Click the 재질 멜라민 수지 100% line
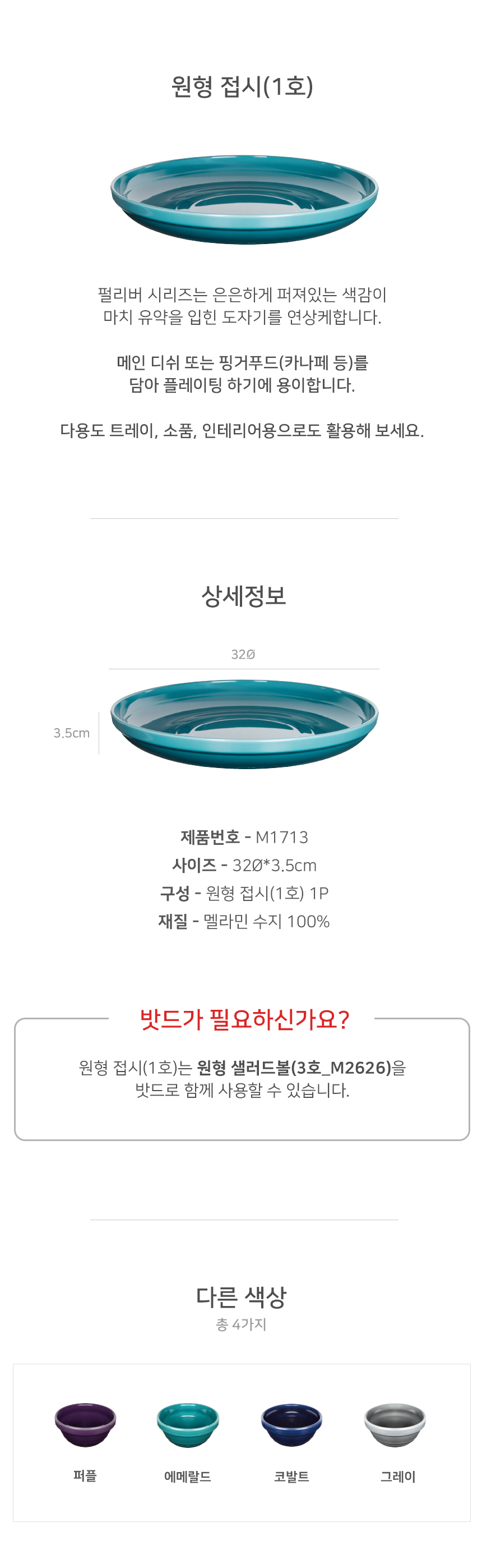The height and width of the screenshot is (1568, 482). (244, 921)
